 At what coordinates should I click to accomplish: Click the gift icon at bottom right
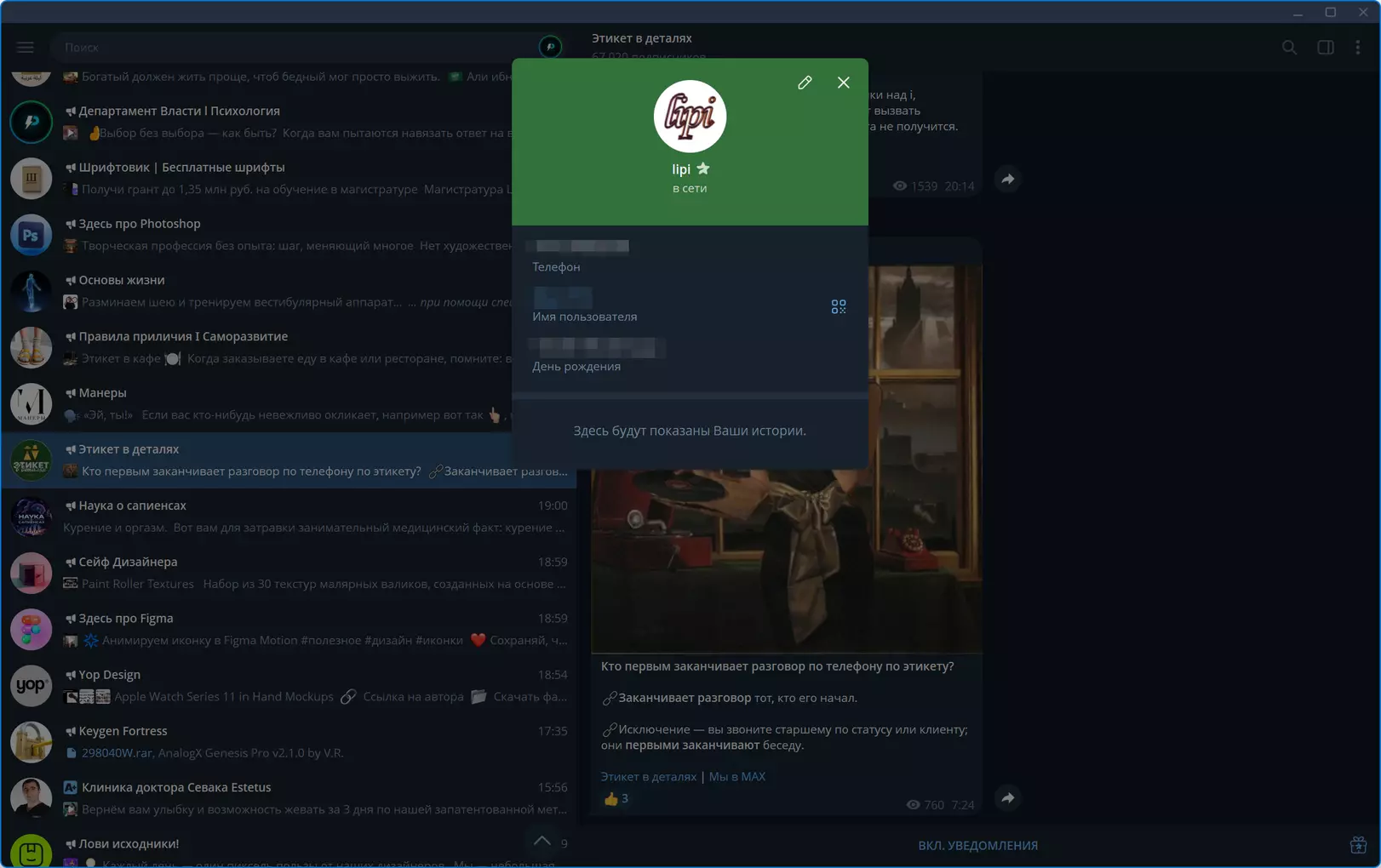(x=1358, y=845)
